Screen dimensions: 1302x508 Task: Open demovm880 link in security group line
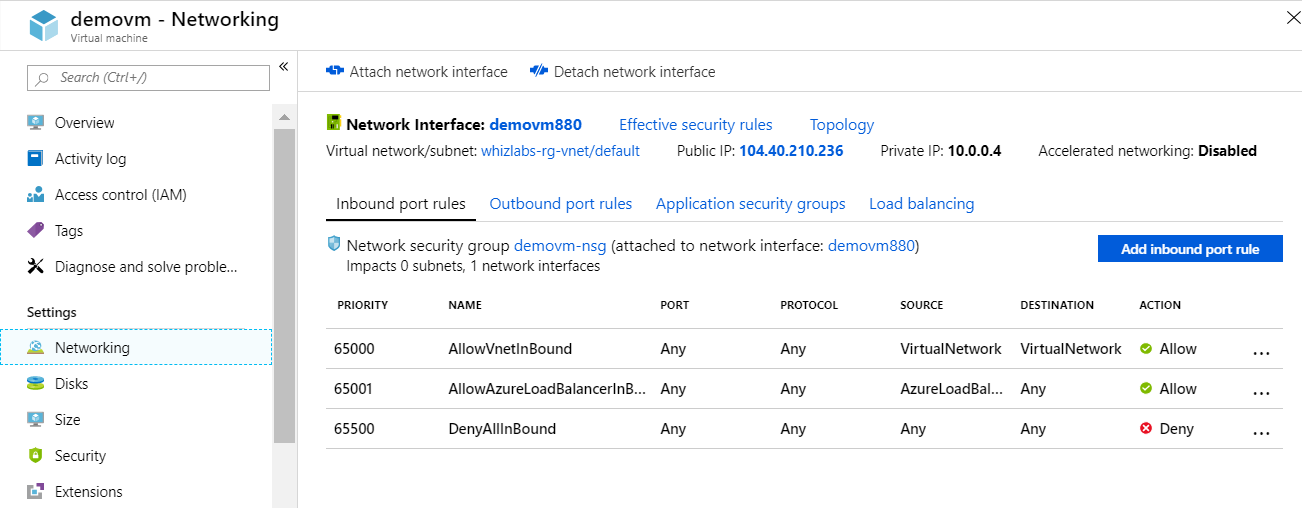(x=871, y=245)
